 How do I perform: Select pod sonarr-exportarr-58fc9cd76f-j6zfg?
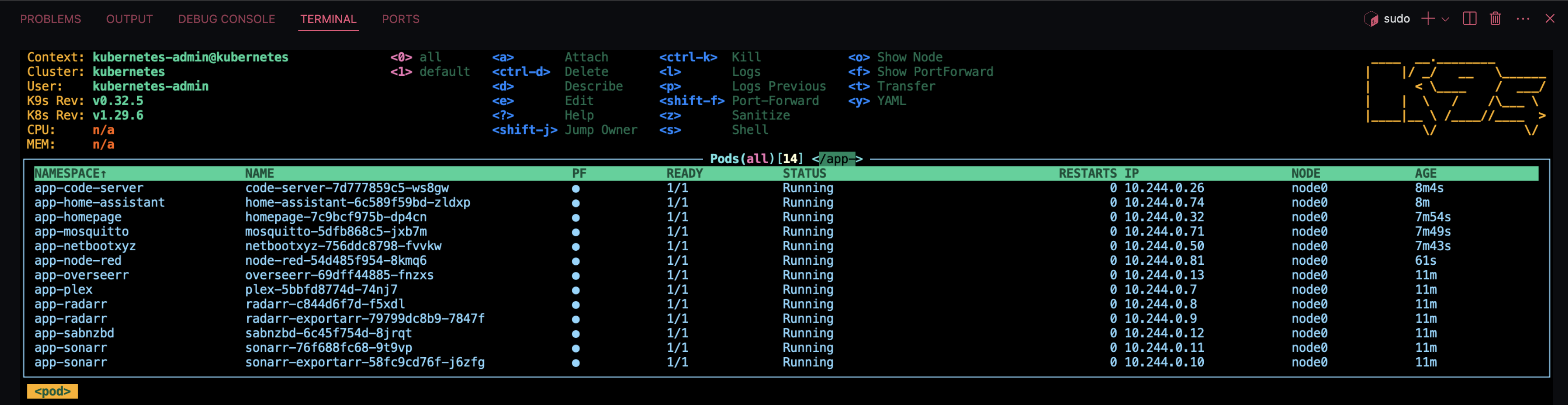(365, 363)
